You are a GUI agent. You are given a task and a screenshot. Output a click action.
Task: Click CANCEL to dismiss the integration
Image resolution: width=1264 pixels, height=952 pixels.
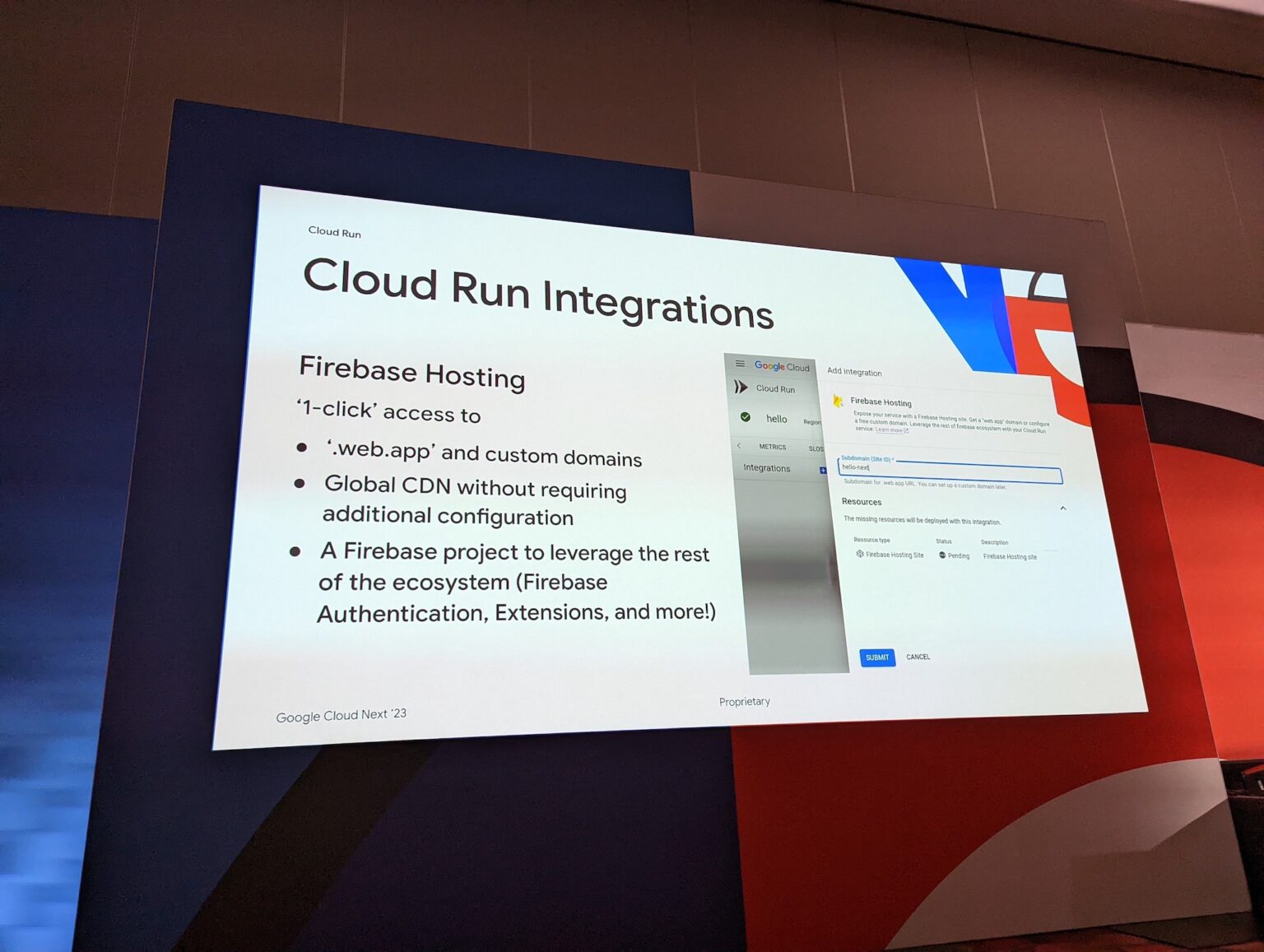click(918, 657)
